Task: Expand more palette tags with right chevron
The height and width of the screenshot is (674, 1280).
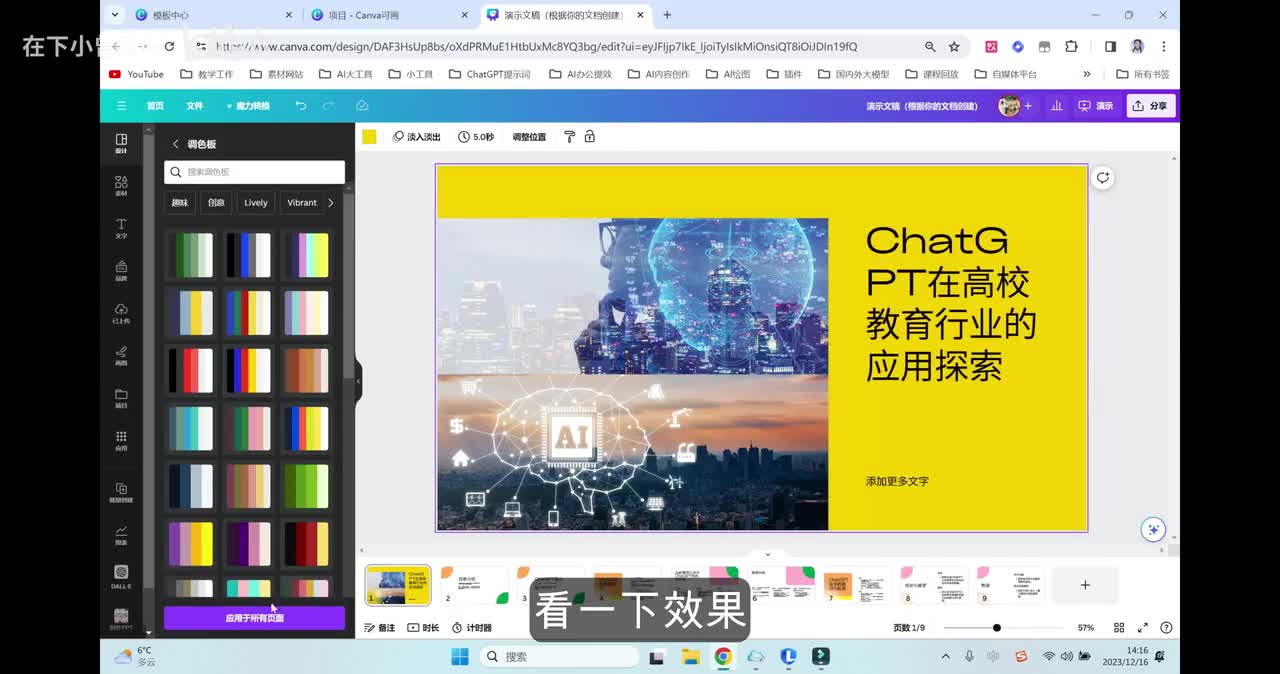Action: [331, 203]
